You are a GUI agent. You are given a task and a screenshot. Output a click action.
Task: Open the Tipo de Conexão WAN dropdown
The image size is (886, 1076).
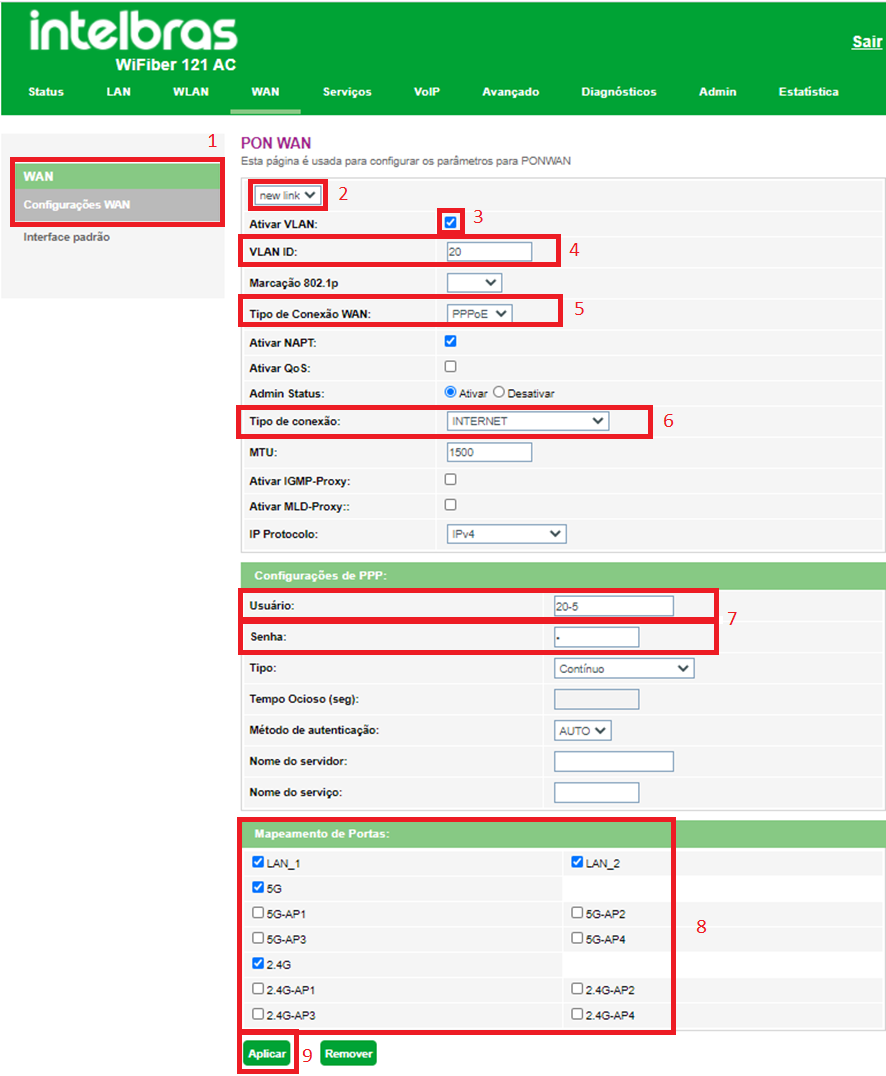[x=479, y=314]
